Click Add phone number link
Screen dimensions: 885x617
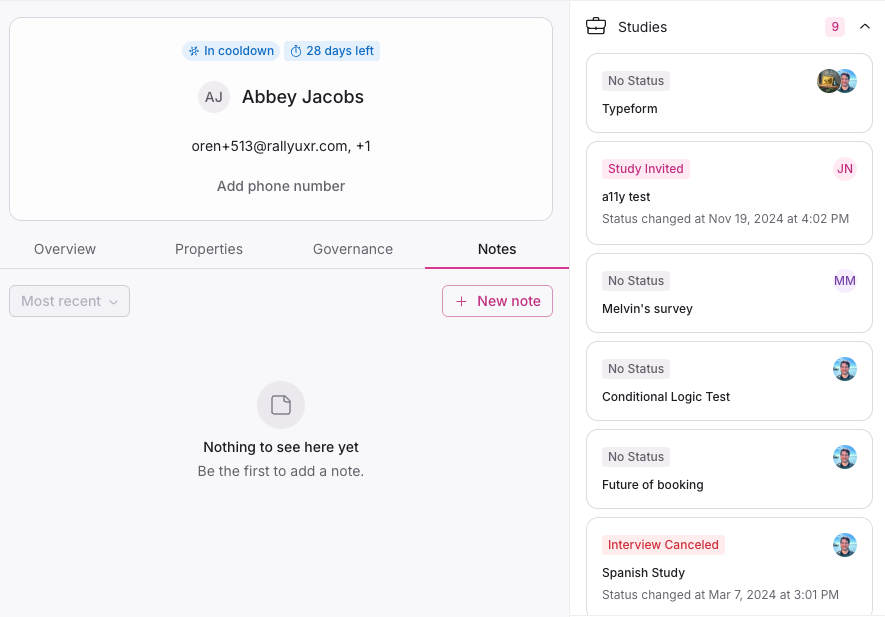[x=281, y=186]
